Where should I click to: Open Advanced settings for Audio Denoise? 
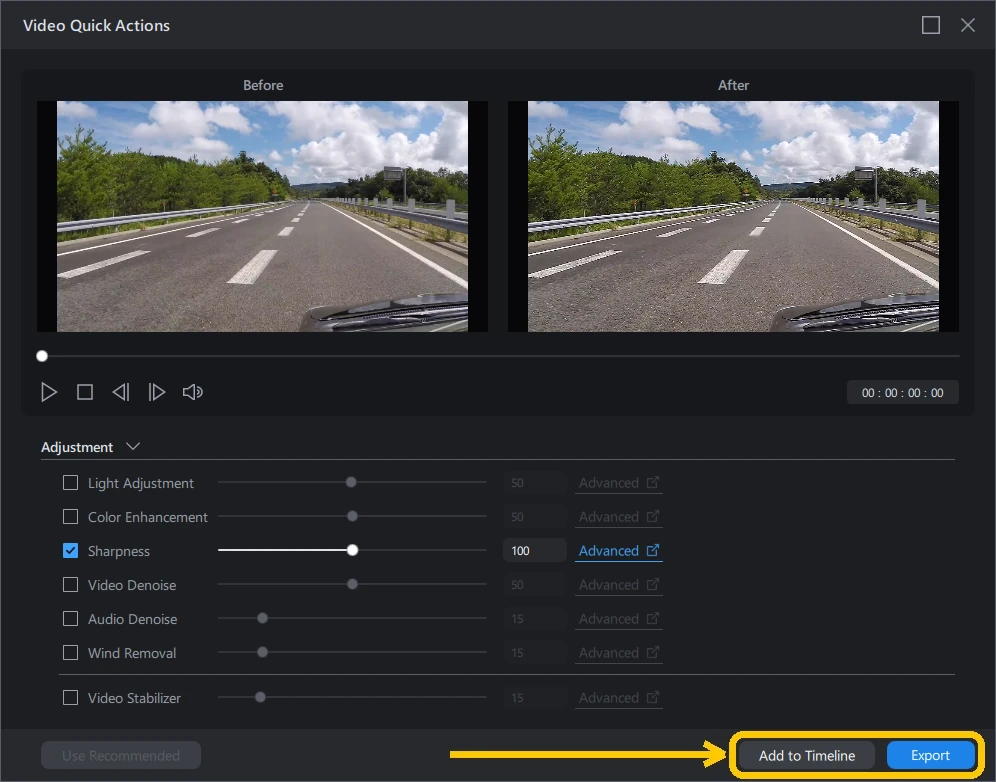(619, 619)
